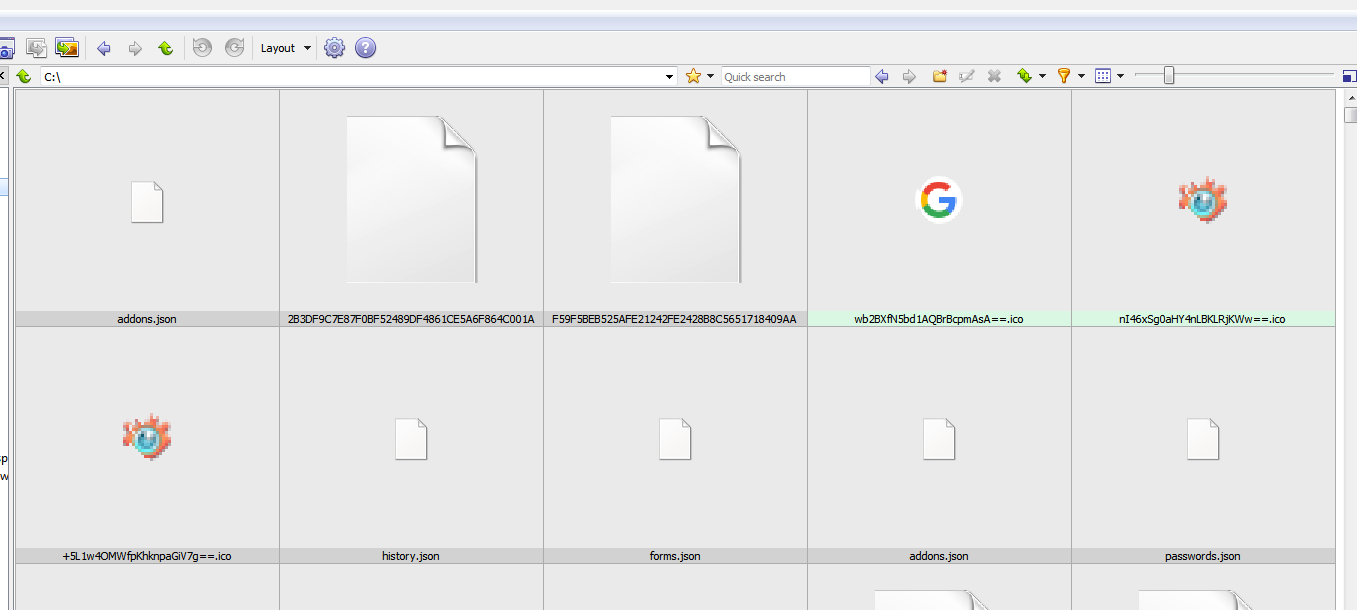Select the 2B3DF9C7E87F0BF52489DF4861CE5A6F864C001A file thumbnail
The height and width of the screenshot is (610, 1357).
[x=411, y=200]
